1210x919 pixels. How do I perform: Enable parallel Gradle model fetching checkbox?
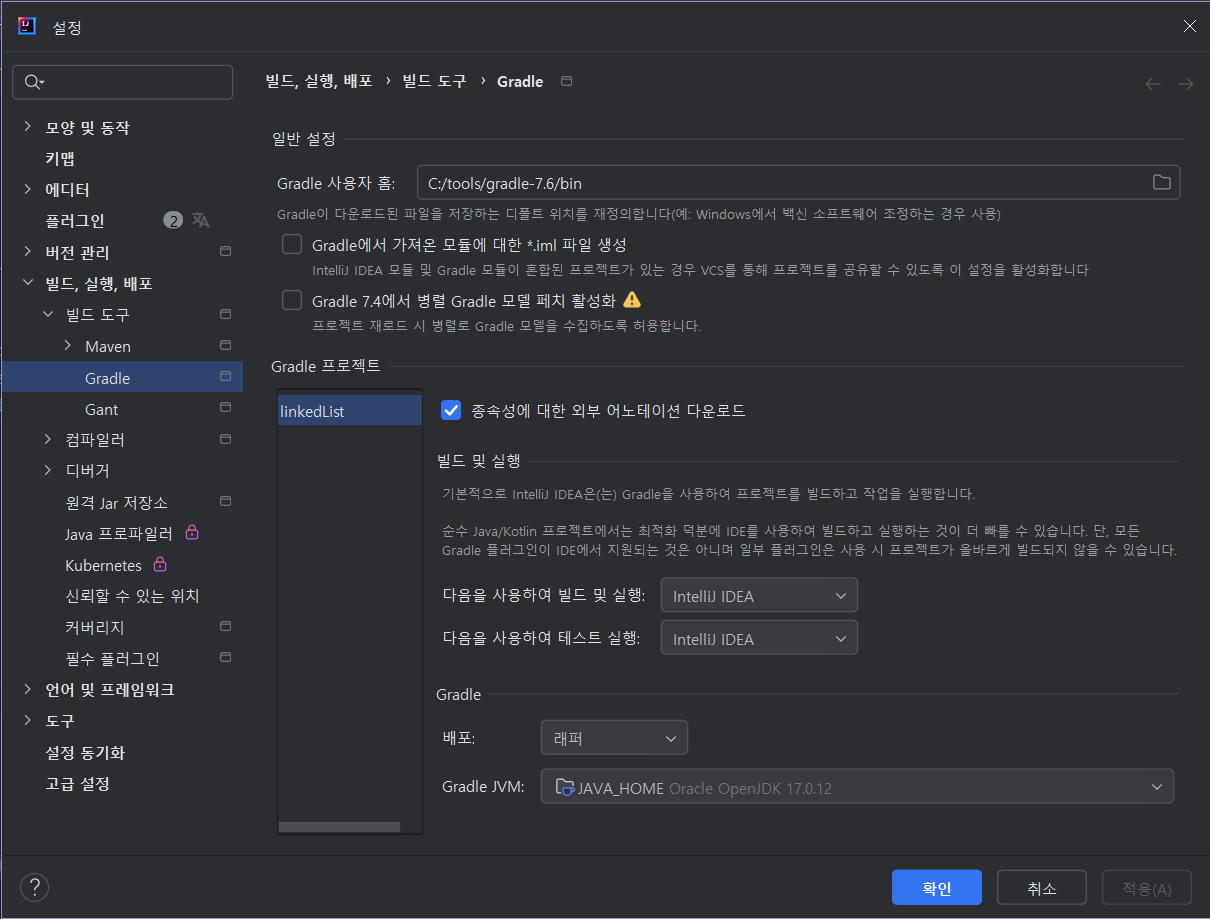(292, 300)
